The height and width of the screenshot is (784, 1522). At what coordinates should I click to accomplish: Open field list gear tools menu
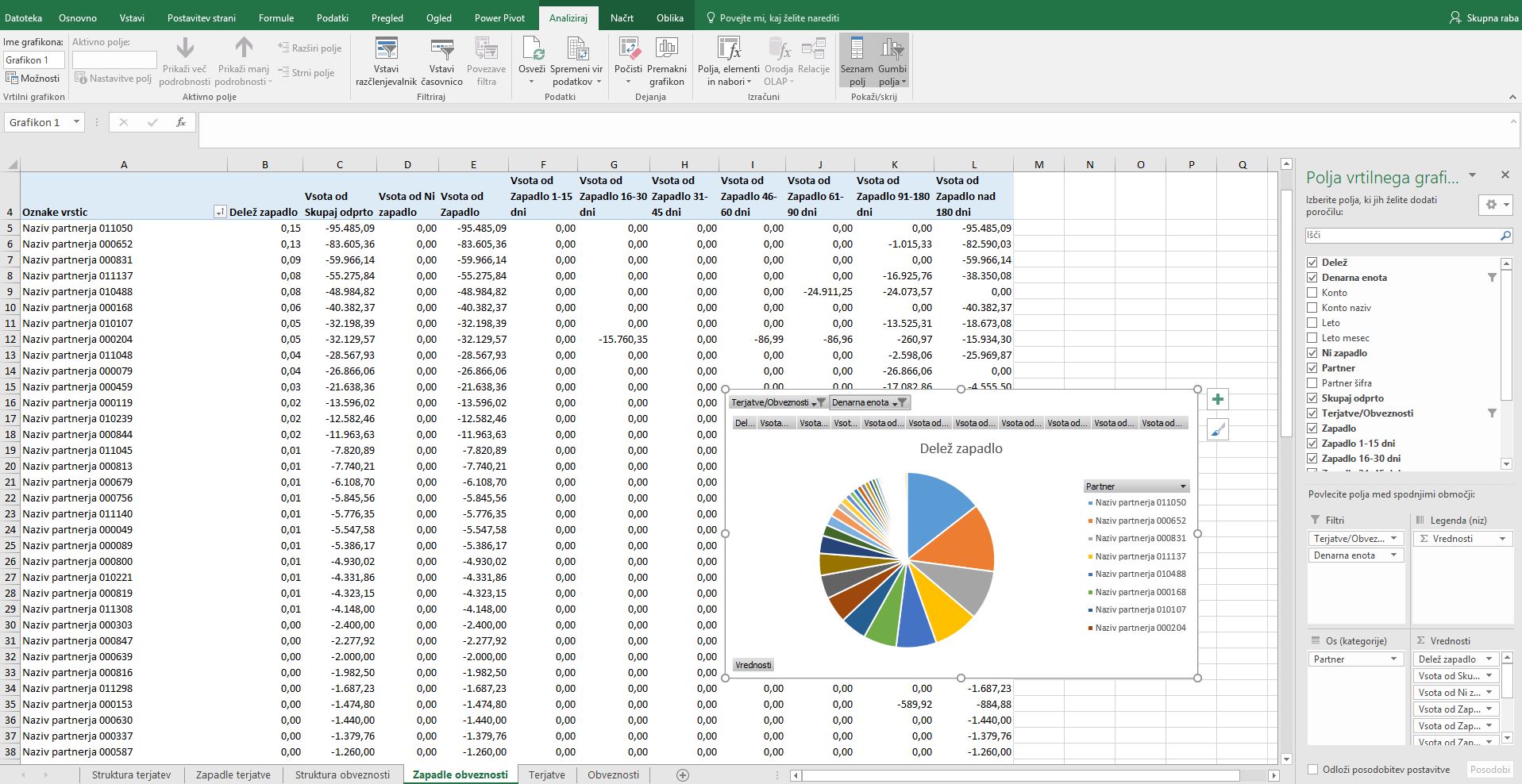pyautogui.click(x=1495, y=205)
